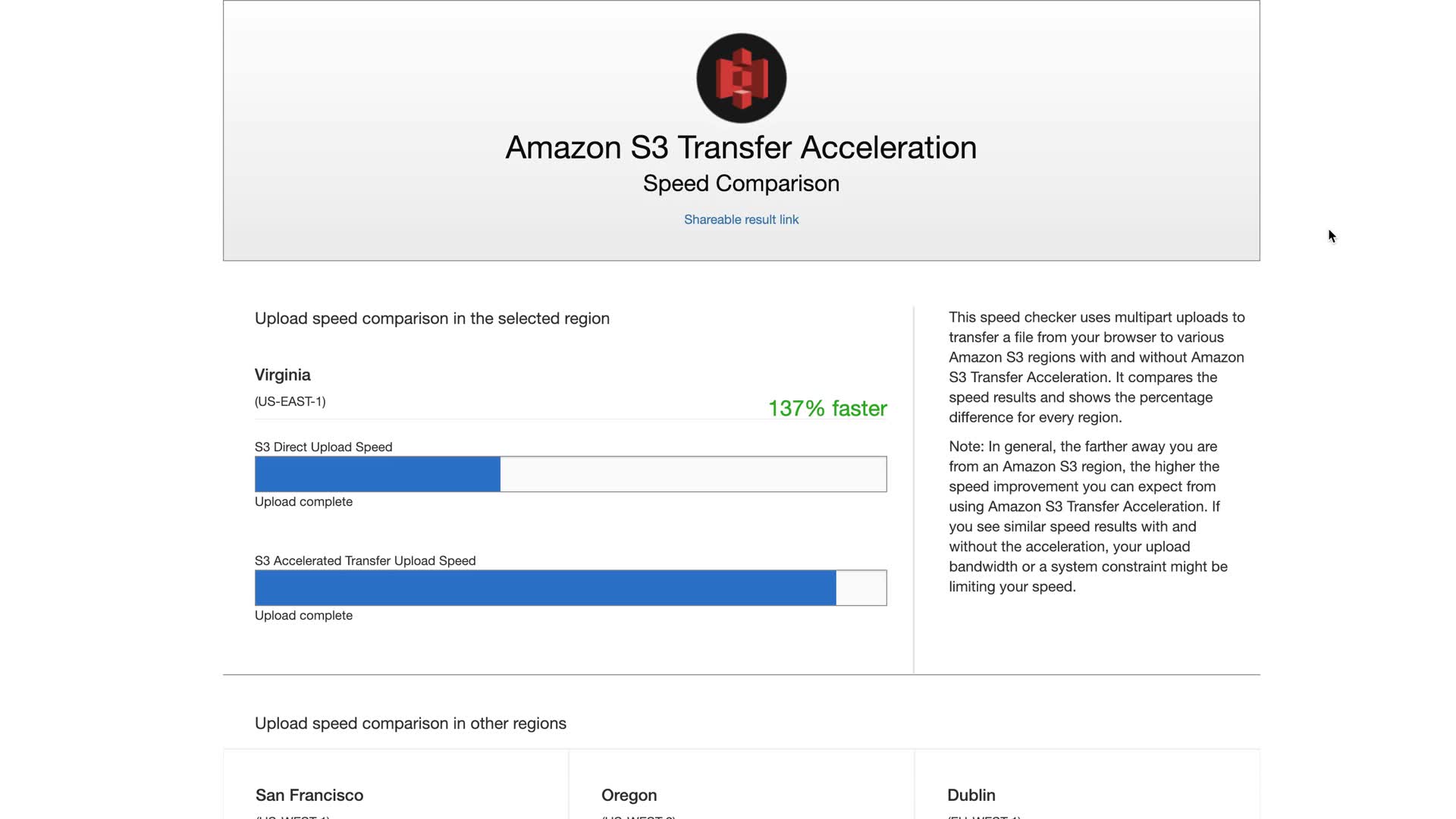Click the S3 Accelerated Transfer Upload progress bar

[570, 588]
